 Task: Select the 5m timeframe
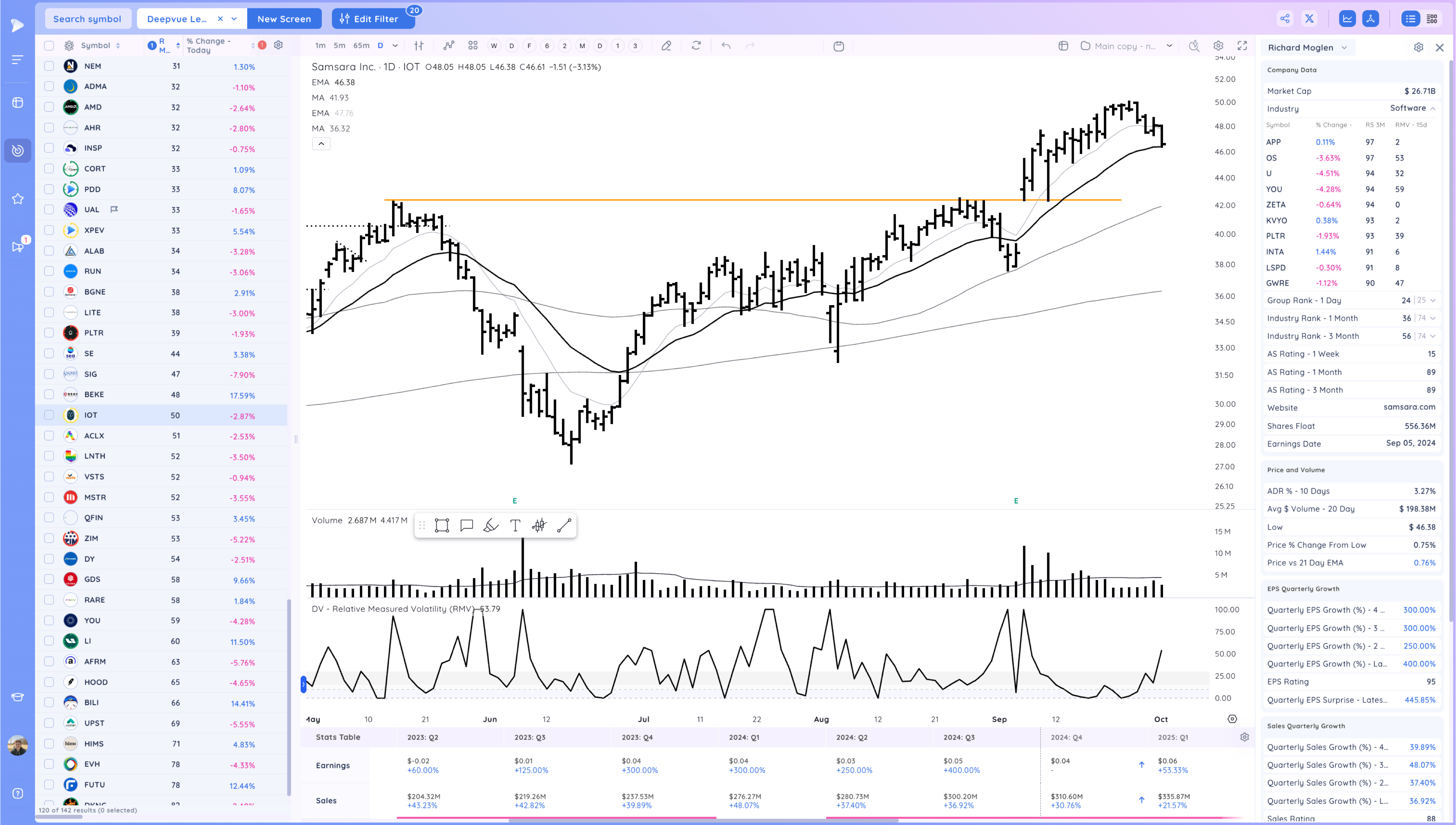(339, 46)
